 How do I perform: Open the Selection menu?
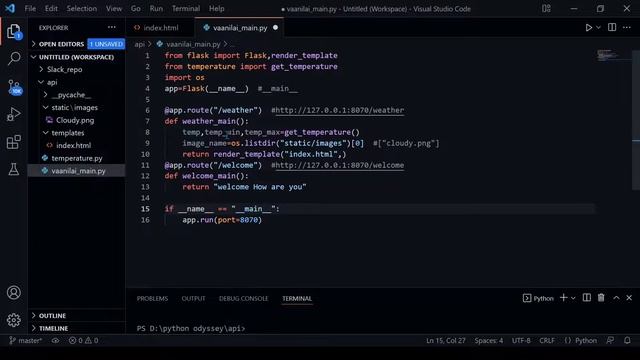[x=82, y=9]
